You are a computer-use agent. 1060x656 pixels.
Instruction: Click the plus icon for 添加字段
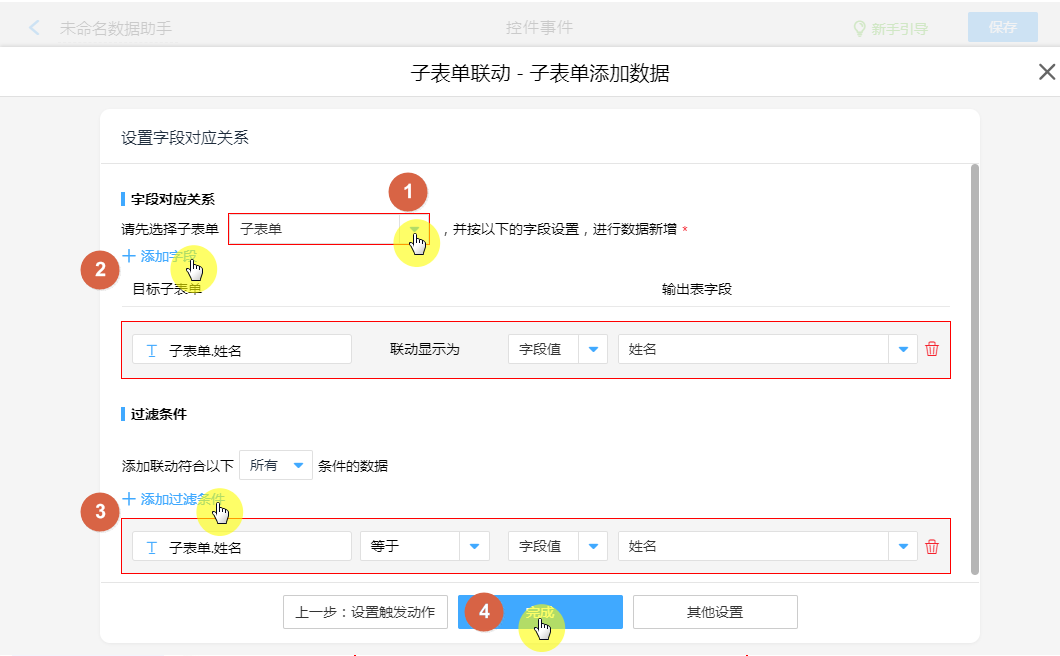pyautogui.click(x=129, y=256)
